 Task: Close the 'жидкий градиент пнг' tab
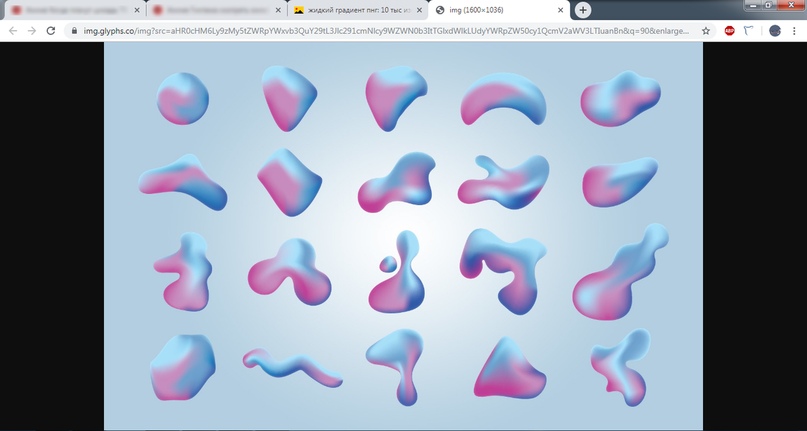(418, 10)
